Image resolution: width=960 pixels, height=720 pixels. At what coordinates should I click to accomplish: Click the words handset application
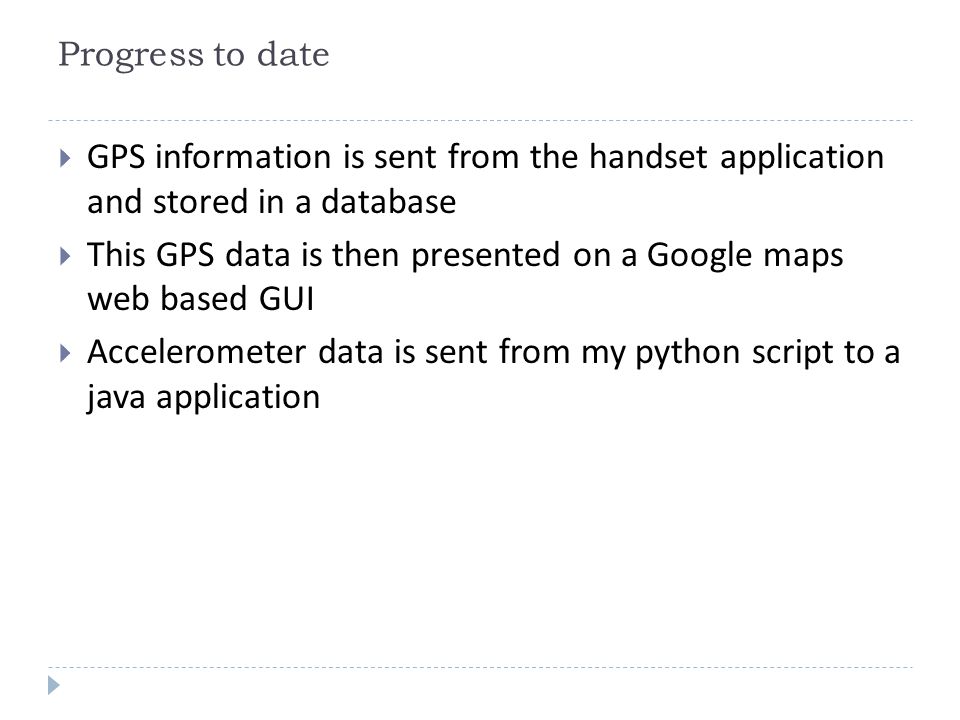[737, 158]
